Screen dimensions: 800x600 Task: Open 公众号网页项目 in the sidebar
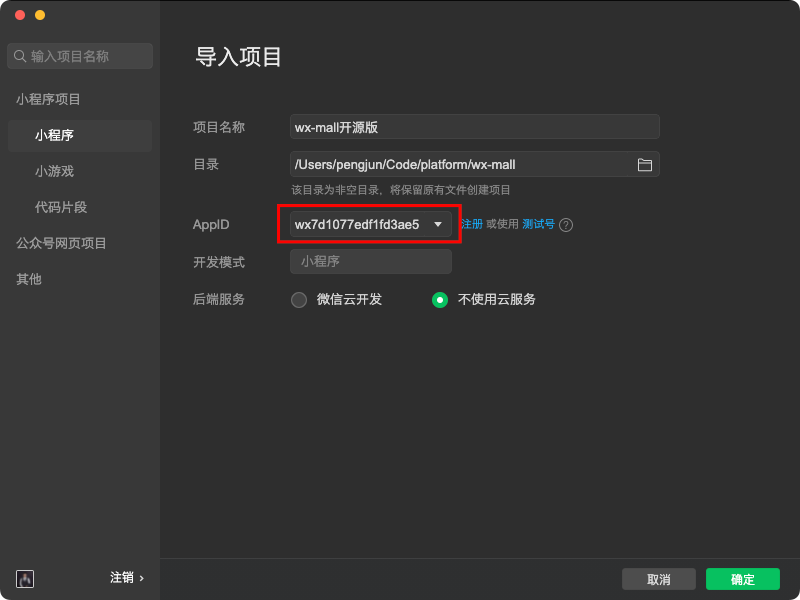tap(61, 243)
